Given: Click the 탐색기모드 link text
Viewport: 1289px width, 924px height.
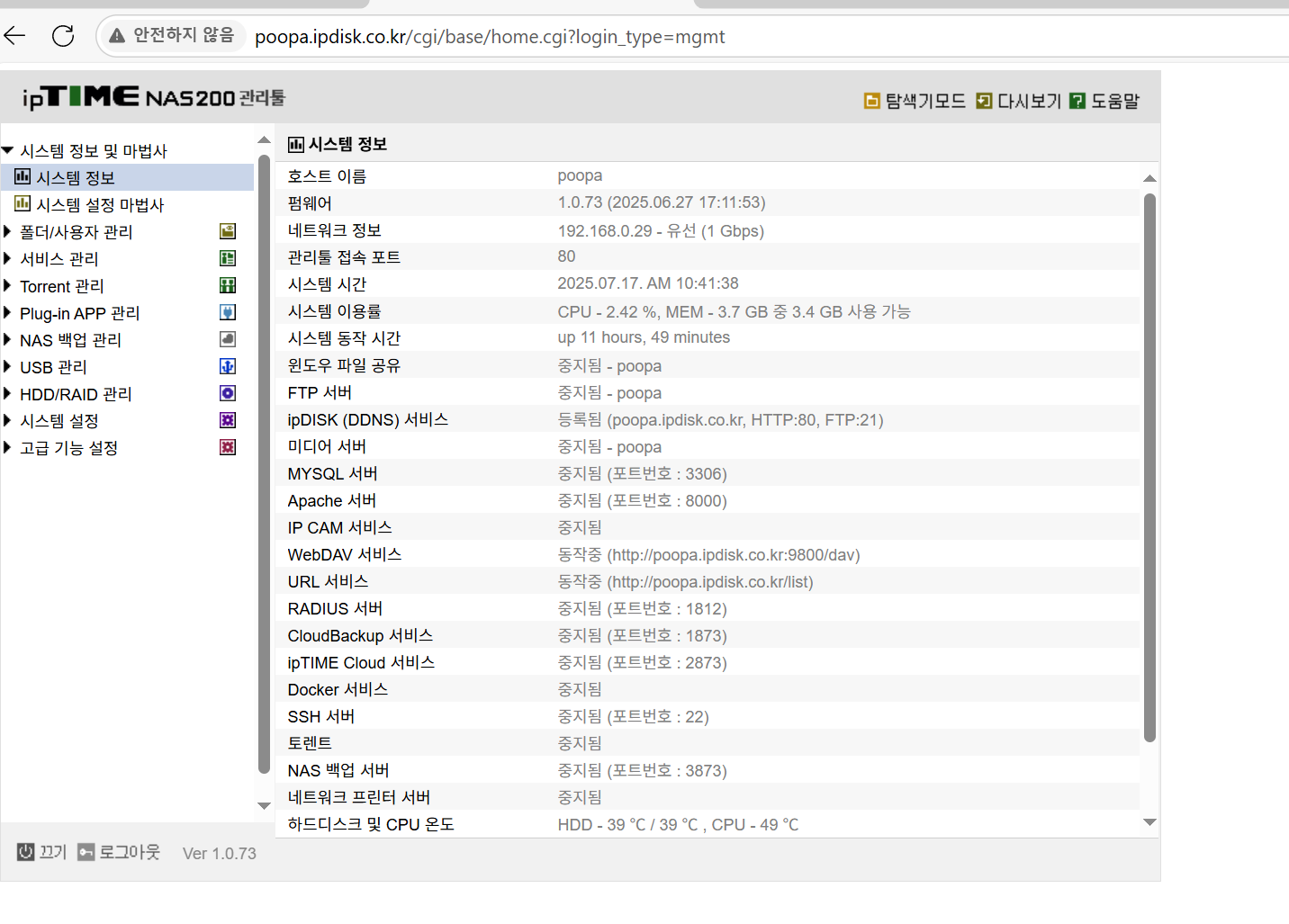Looking at the screenshot, I should (x=925, y=101).
